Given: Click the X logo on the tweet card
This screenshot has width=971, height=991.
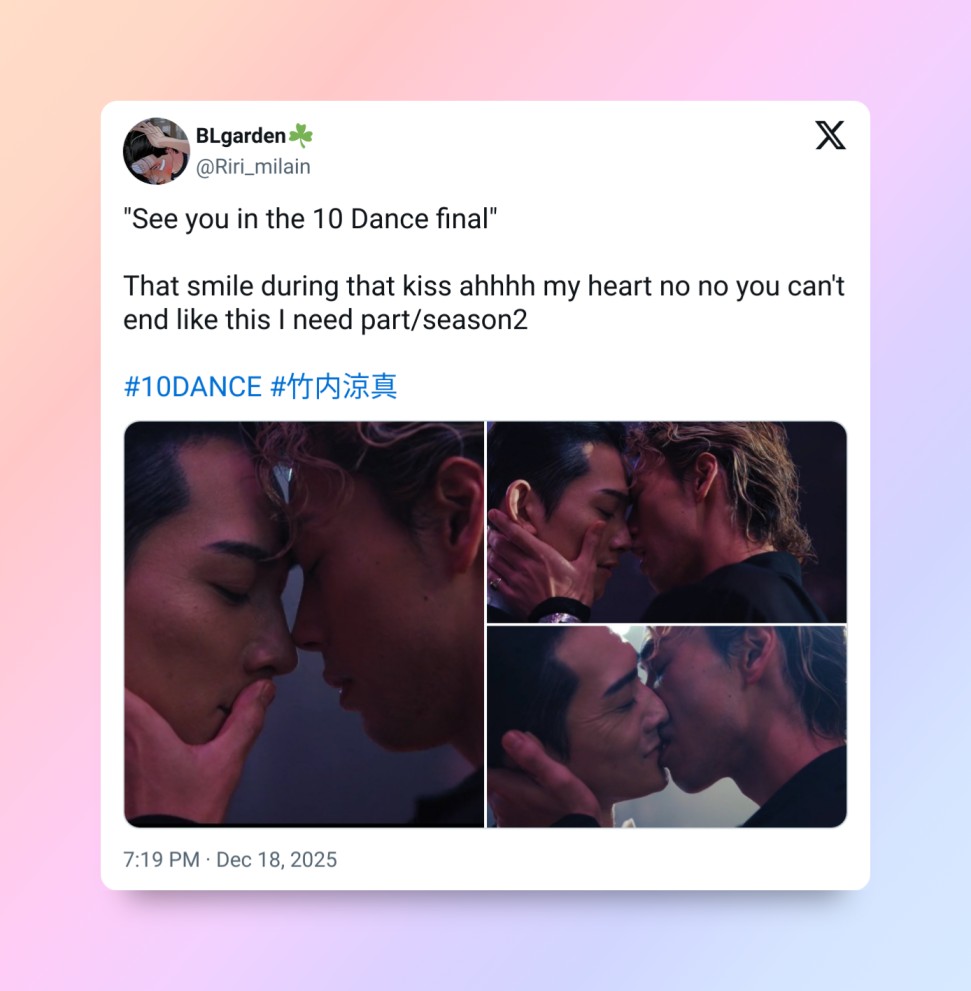Looking at the screenshot, I should click(x=830, y=135).
